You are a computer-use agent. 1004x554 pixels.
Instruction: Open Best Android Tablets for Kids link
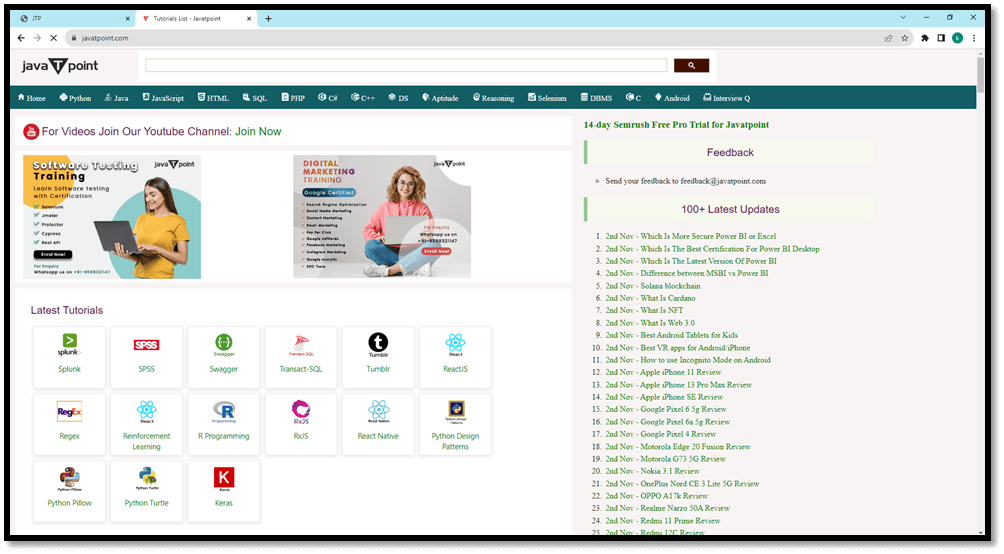pyautogui.click(x=671, y=335)
